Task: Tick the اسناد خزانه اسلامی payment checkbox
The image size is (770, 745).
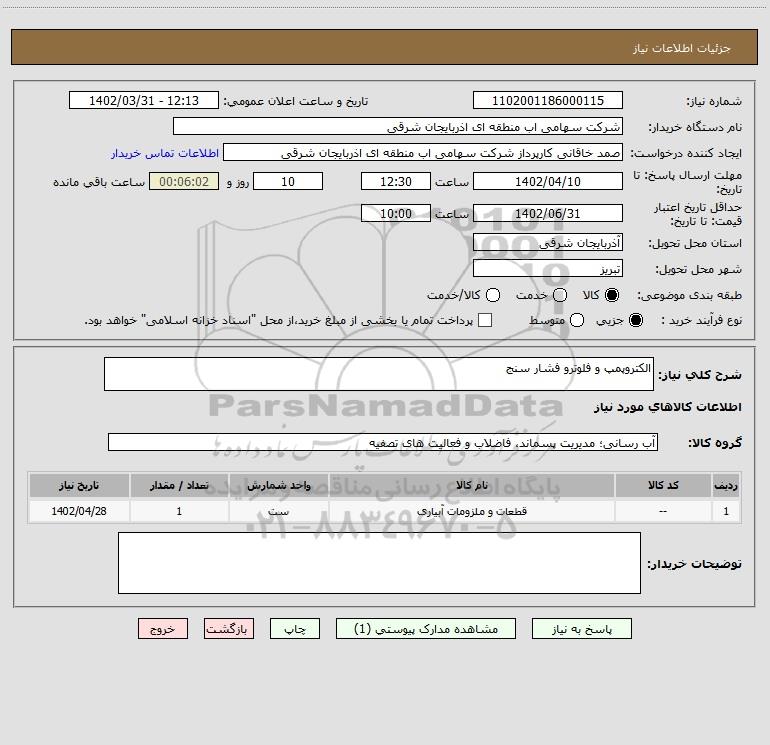Action: tap(485, 320)
